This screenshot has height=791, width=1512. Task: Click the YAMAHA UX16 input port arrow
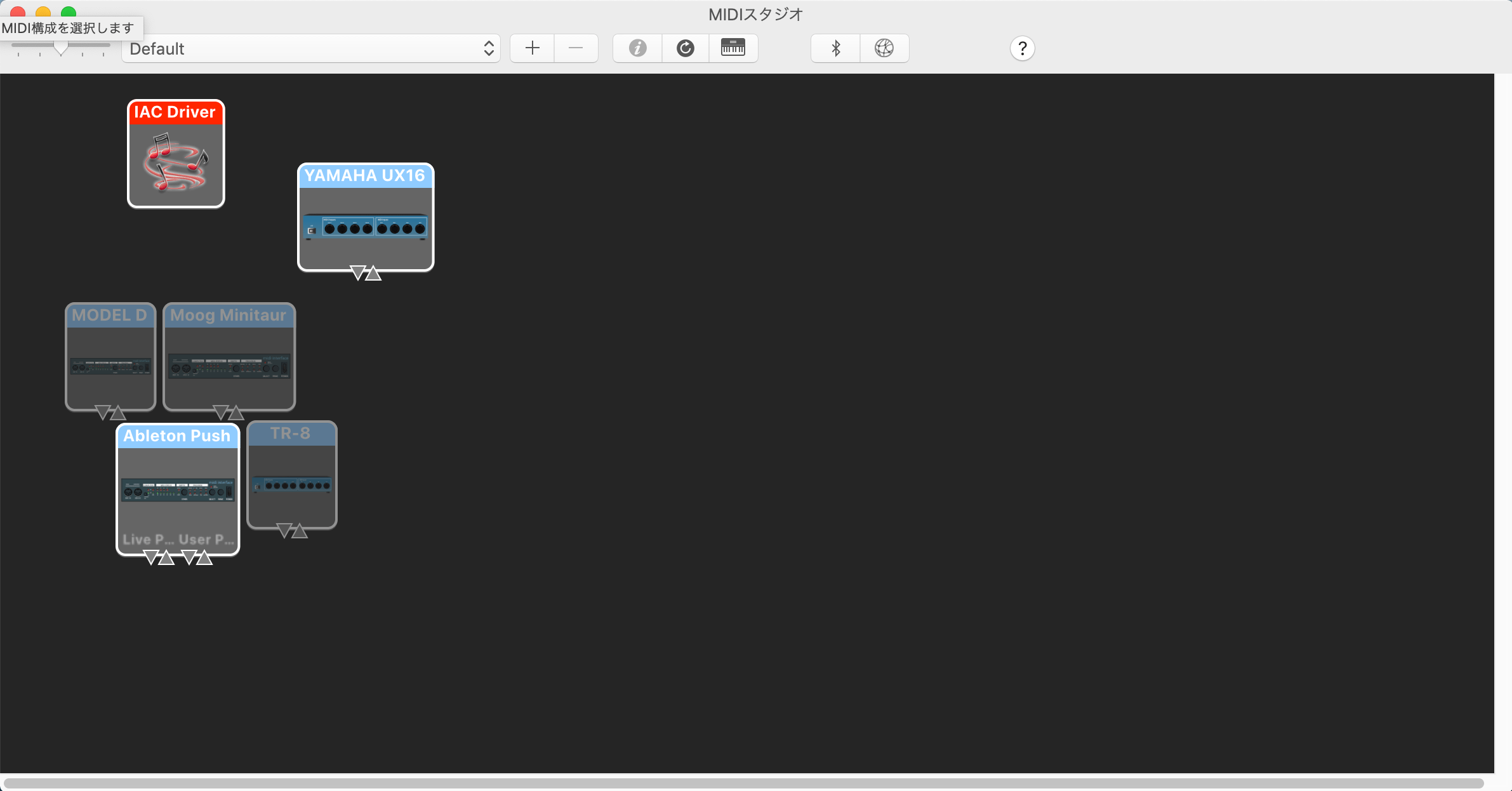coord(373,274)
